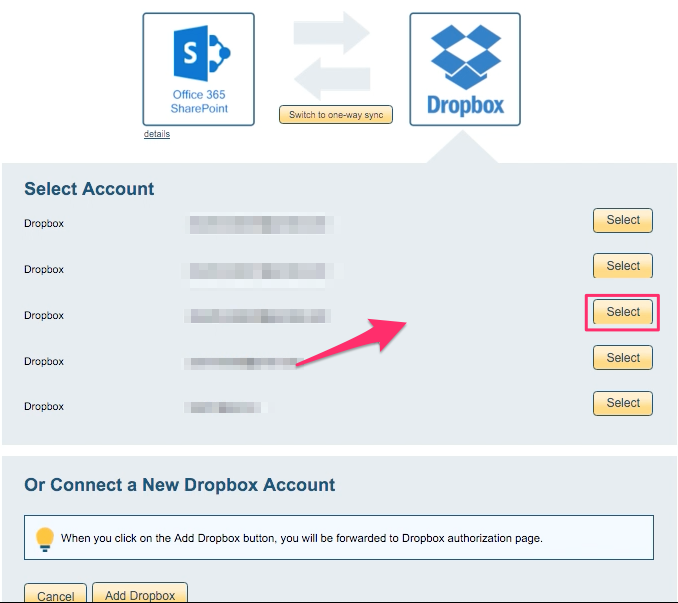Viewport: 678px width, 603px height.
Task: Click the lightbulb hint icon
Action: 45,539
